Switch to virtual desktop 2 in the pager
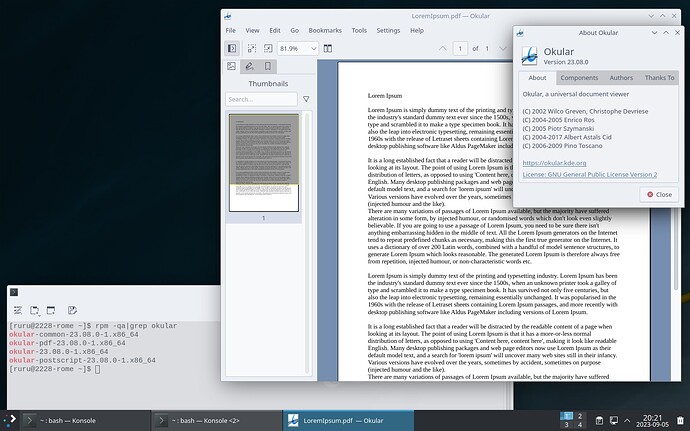The image size is (690, 431). tap(580, 416)
